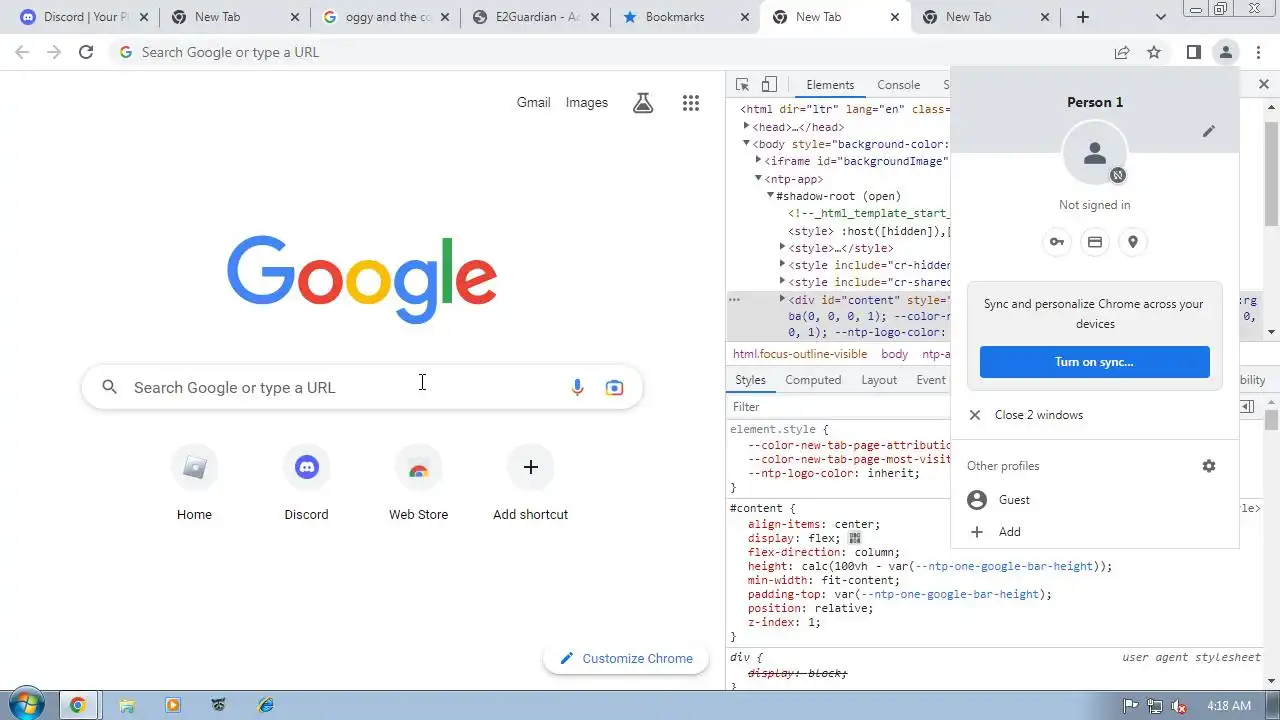Screen dimensions: 1280x720
Task: Open Internet Explorer from the taskbar
Action: [265, 705]
